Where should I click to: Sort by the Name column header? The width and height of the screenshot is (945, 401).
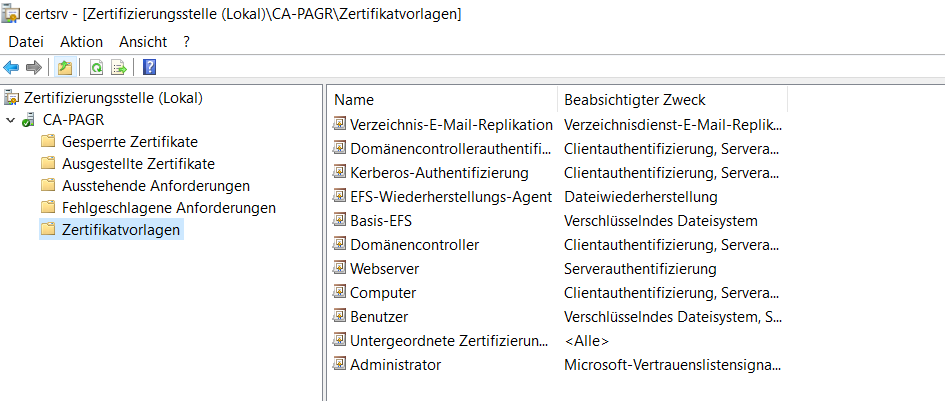coord(443,99)
